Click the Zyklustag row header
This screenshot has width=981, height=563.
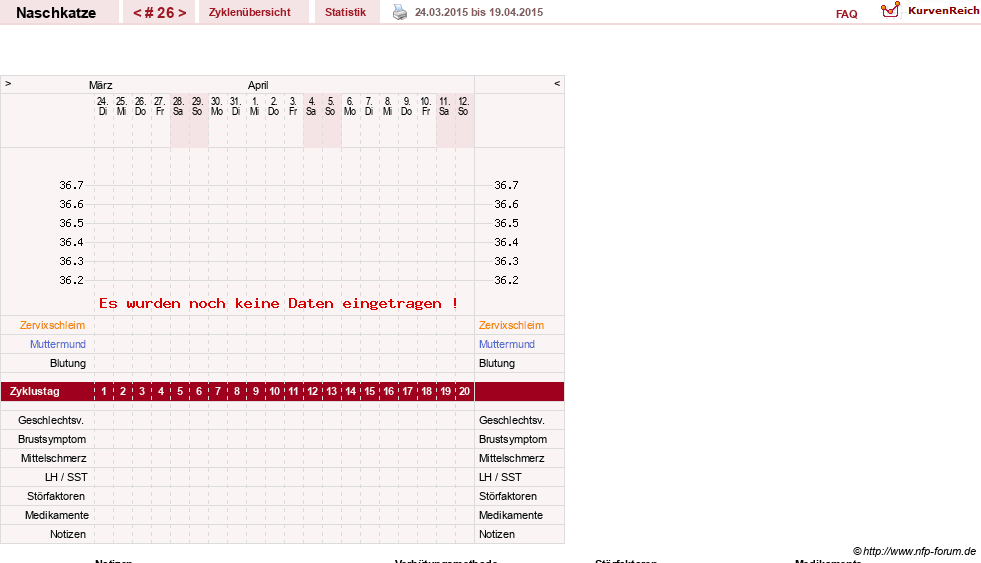(35, 392)
